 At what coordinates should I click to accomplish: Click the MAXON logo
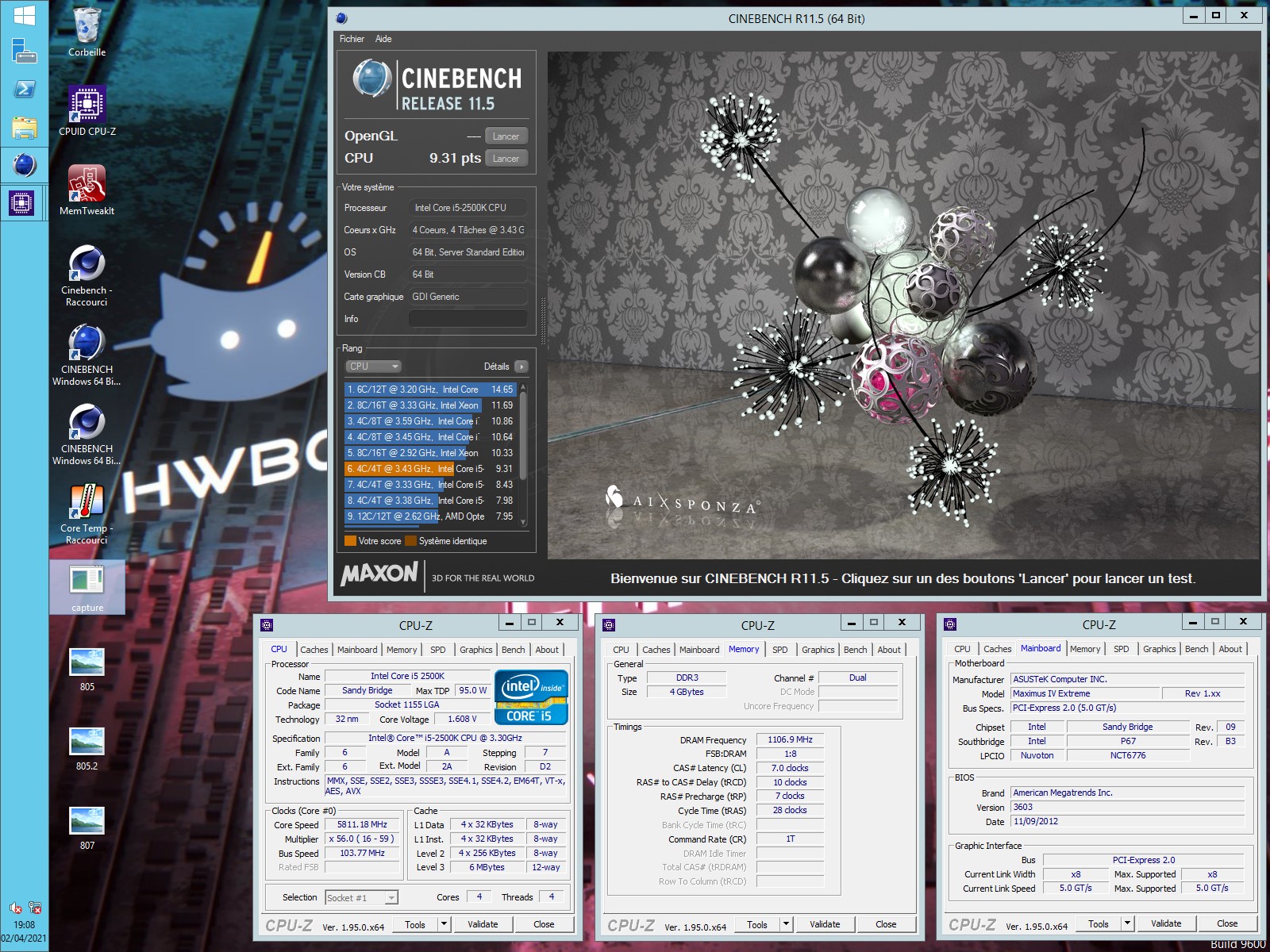pyautogui.click(x=379, y=574)
